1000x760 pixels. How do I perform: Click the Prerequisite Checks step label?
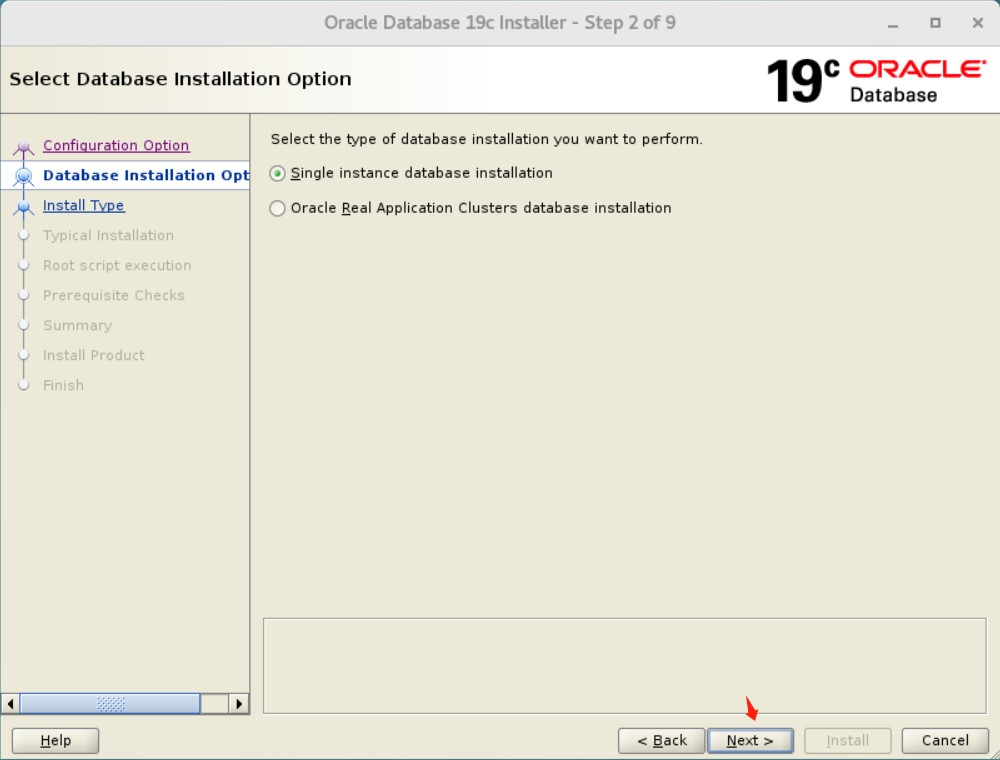coord(114,295)
